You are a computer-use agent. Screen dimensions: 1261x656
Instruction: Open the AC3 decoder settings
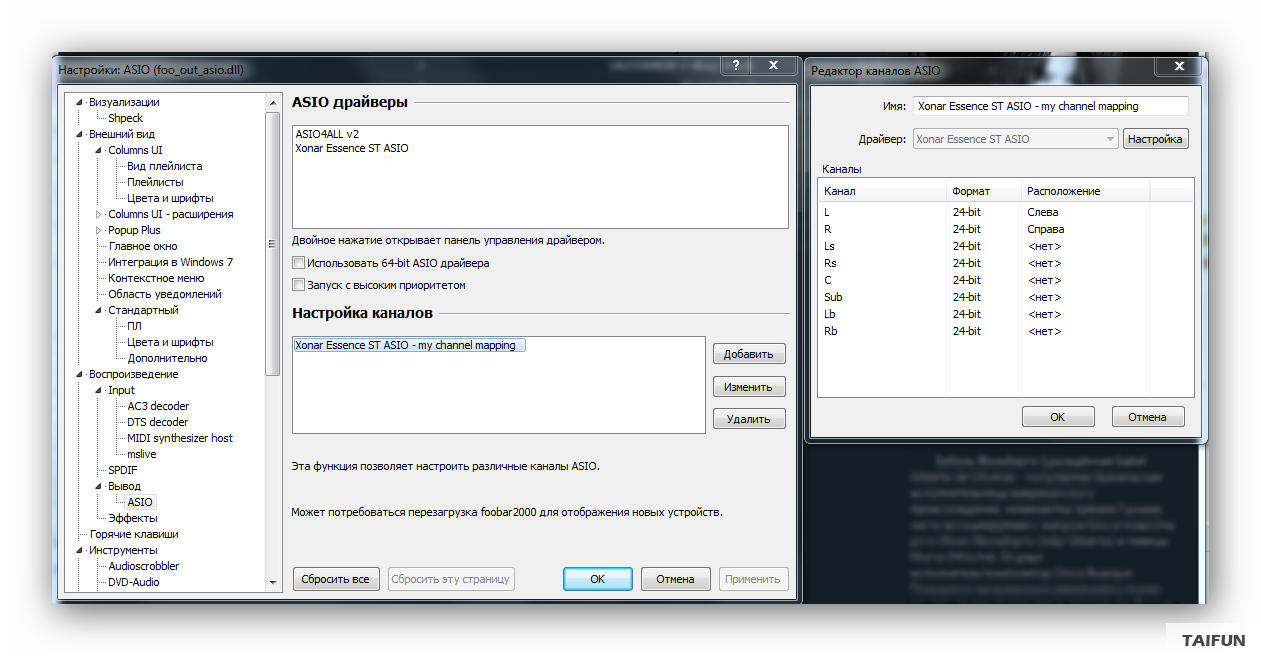pyautogui.click(x=158, y=406)
